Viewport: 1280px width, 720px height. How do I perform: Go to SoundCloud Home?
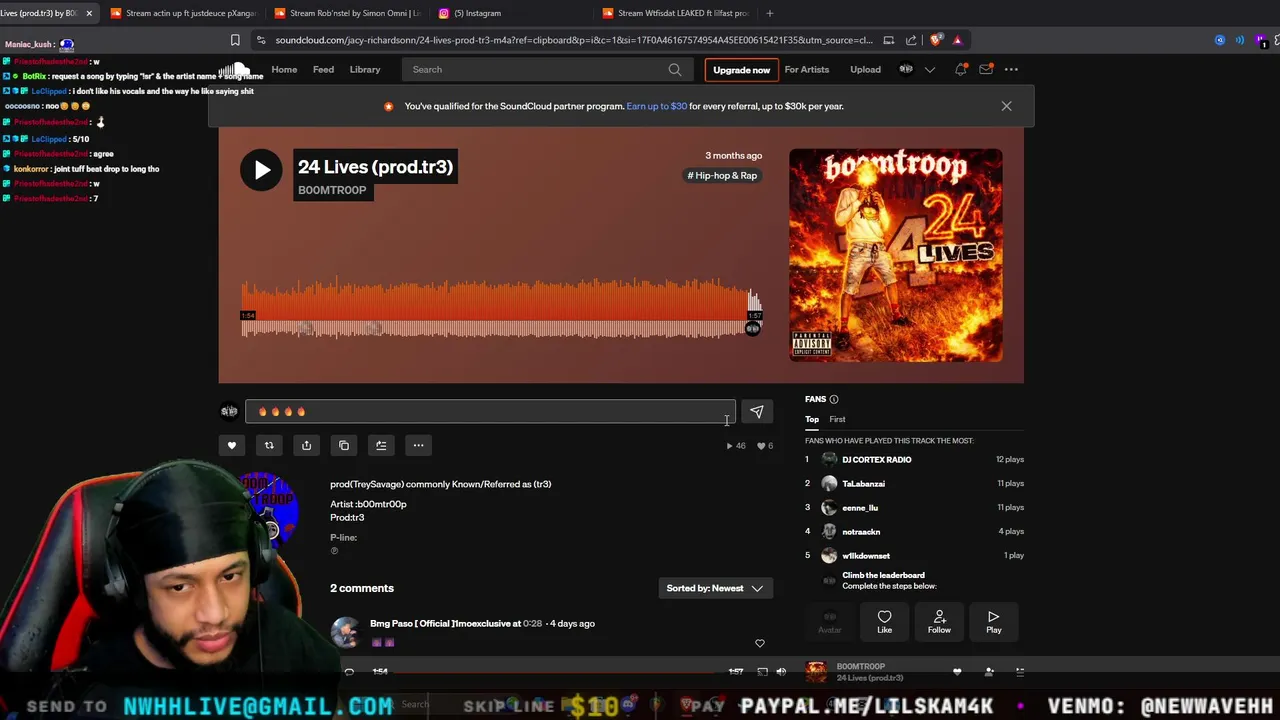284,69
